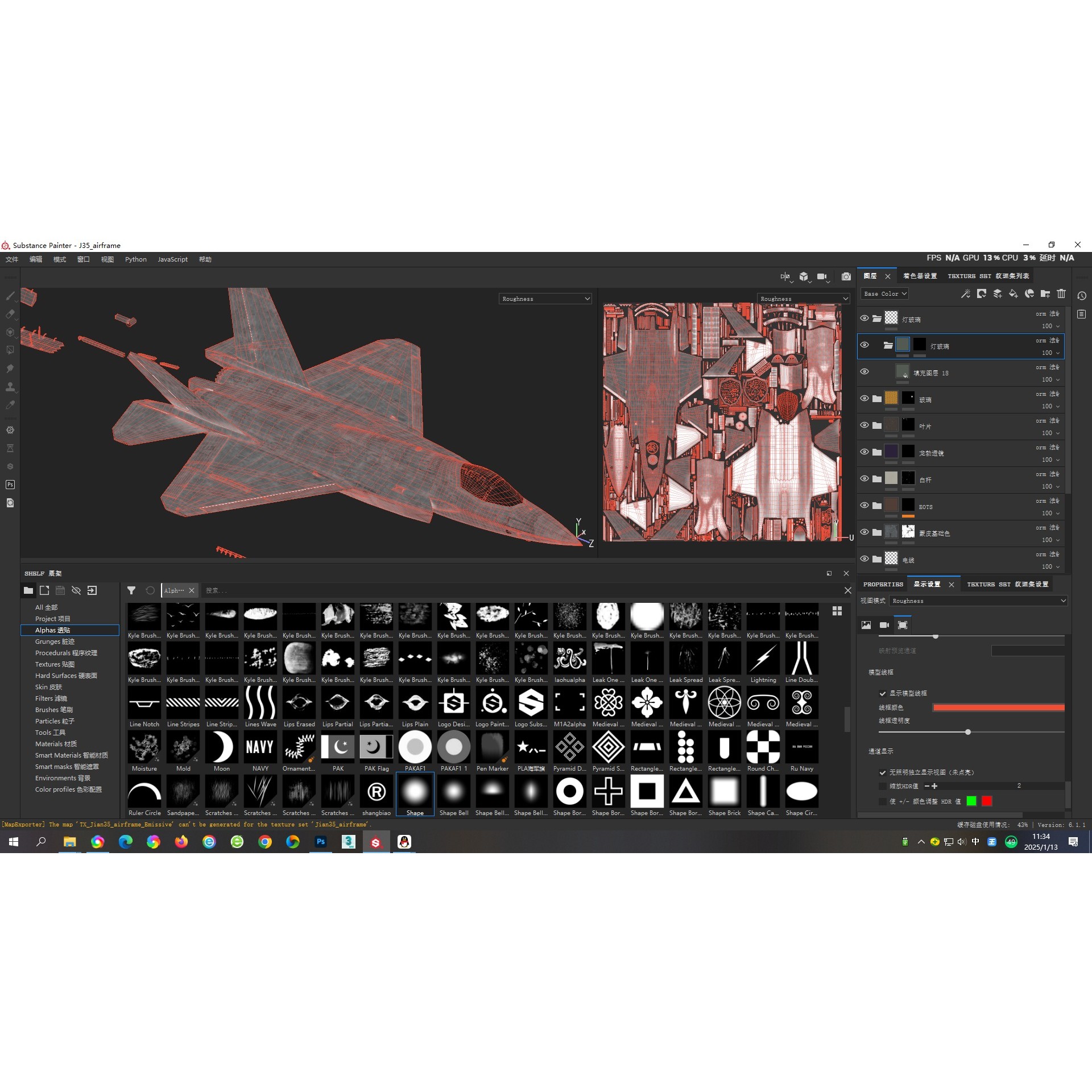Click the add folder icon in layers panel
Viewport: 1092px width, 1092px height.
click(x=1045, y=294)
